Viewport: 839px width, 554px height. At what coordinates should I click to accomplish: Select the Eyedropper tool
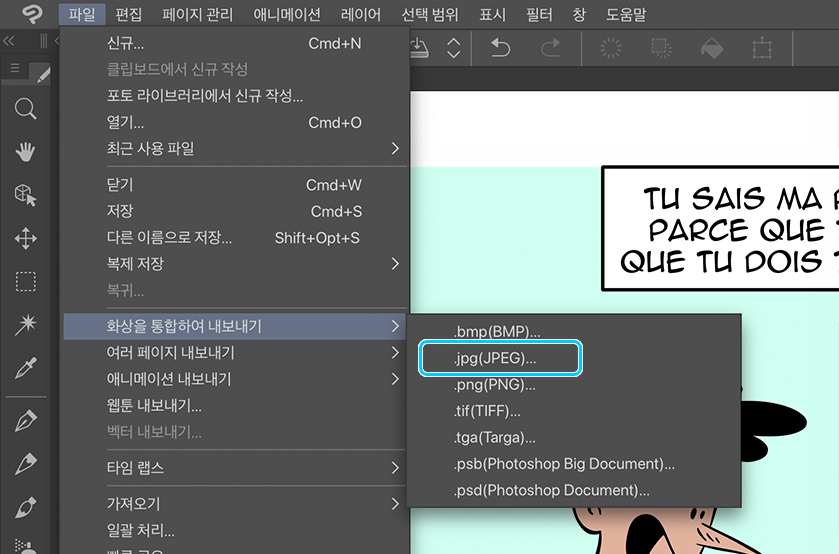(26, 368)
